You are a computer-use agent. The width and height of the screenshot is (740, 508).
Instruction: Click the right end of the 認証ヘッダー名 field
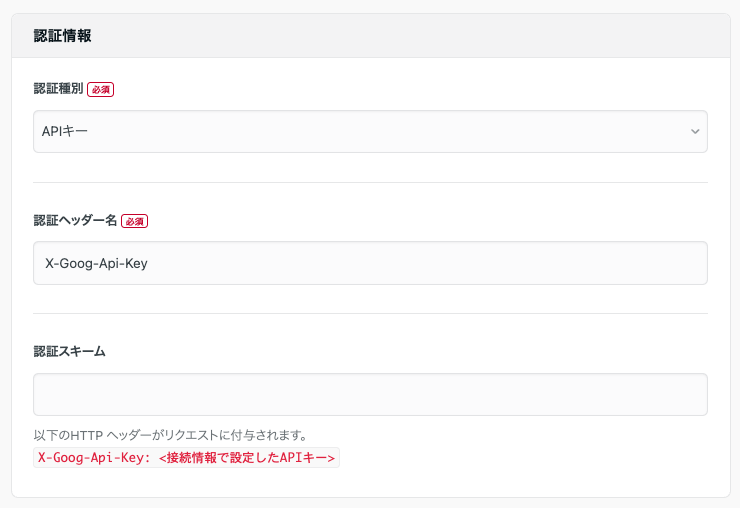point(680,263)
